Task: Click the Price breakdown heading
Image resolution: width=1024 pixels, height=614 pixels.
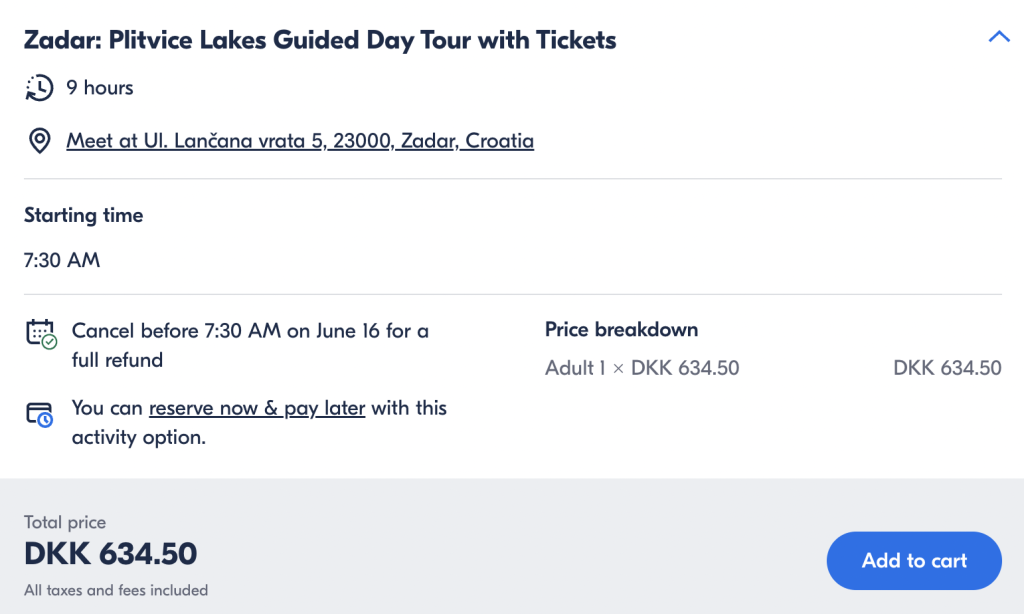Action: 621,329
